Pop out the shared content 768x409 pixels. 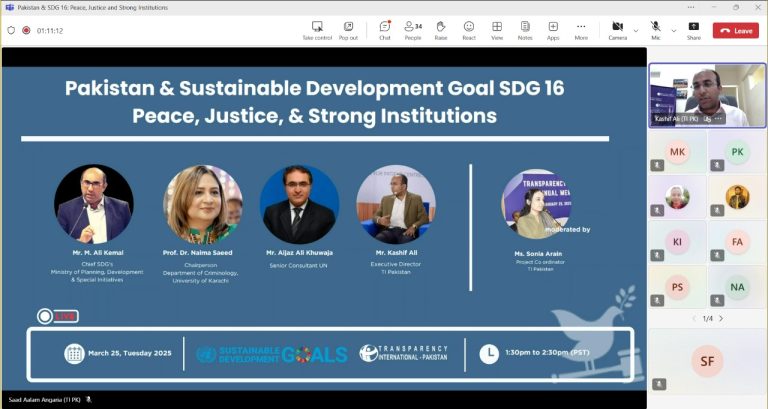click(x=348, y=30)
